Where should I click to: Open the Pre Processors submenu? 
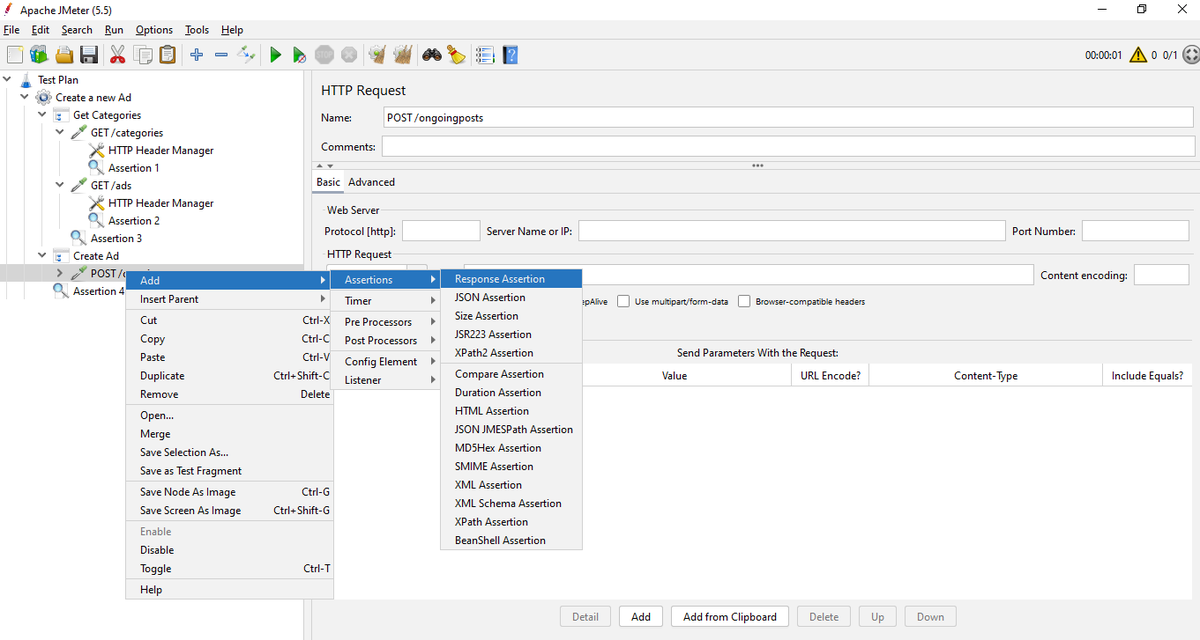click(x=386, y=322)
